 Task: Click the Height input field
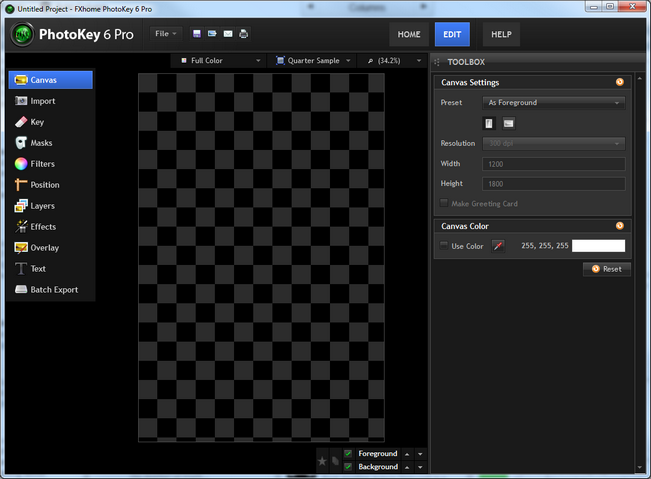(554, 184)
